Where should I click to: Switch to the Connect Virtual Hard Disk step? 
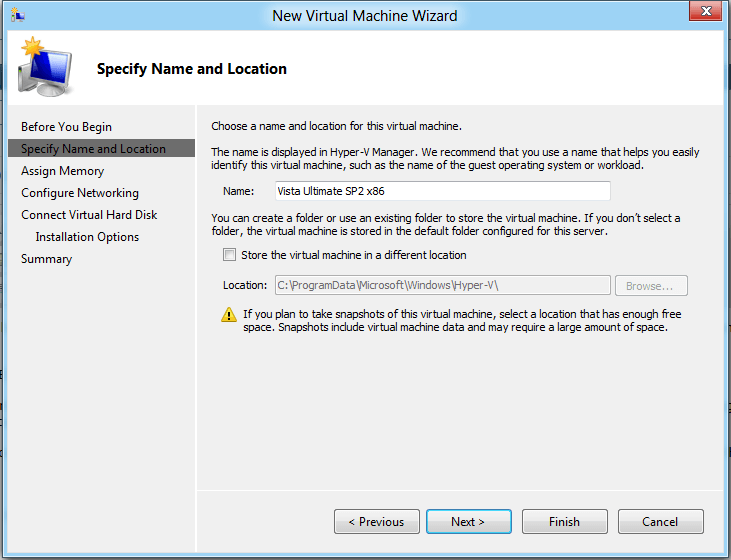click(x=89, y=215)
